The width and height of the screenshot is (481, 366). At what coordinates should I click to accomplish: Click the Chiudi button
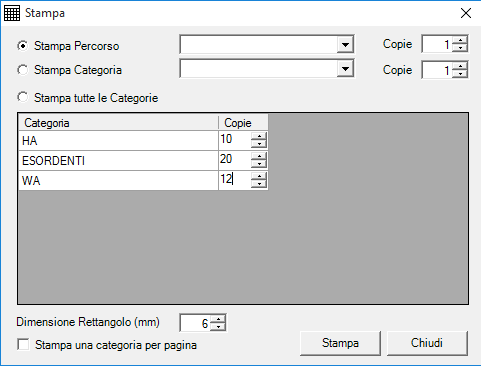click(427, 343)
